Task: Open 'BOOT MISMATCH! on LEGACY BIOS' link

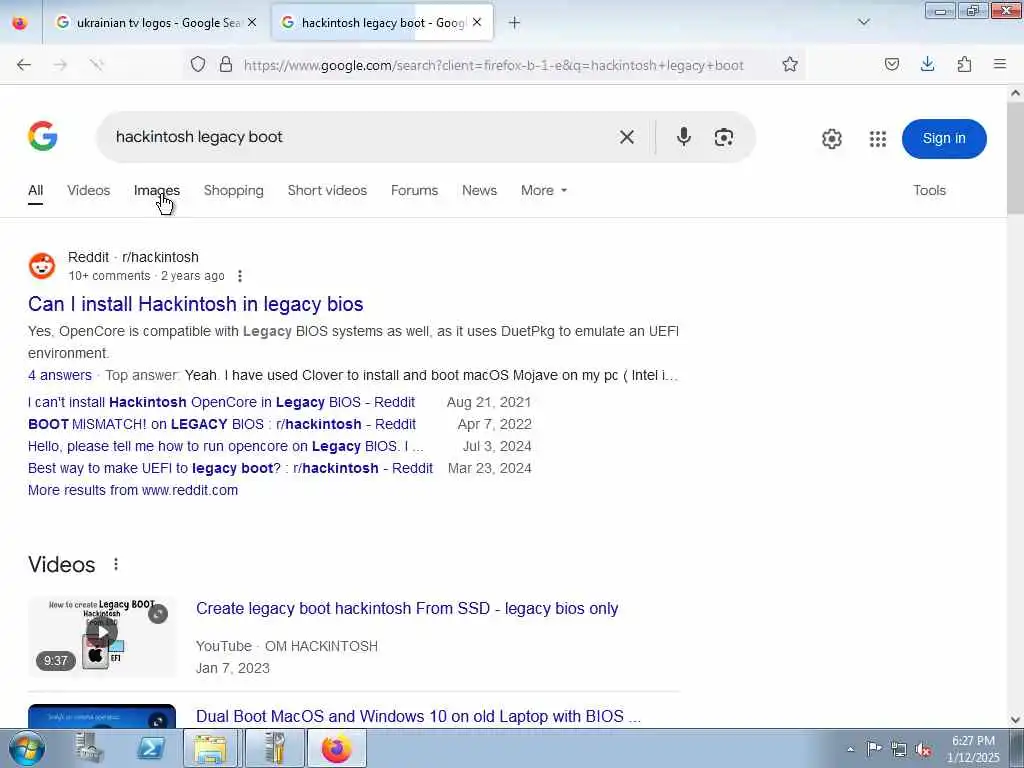Action: 221,424
